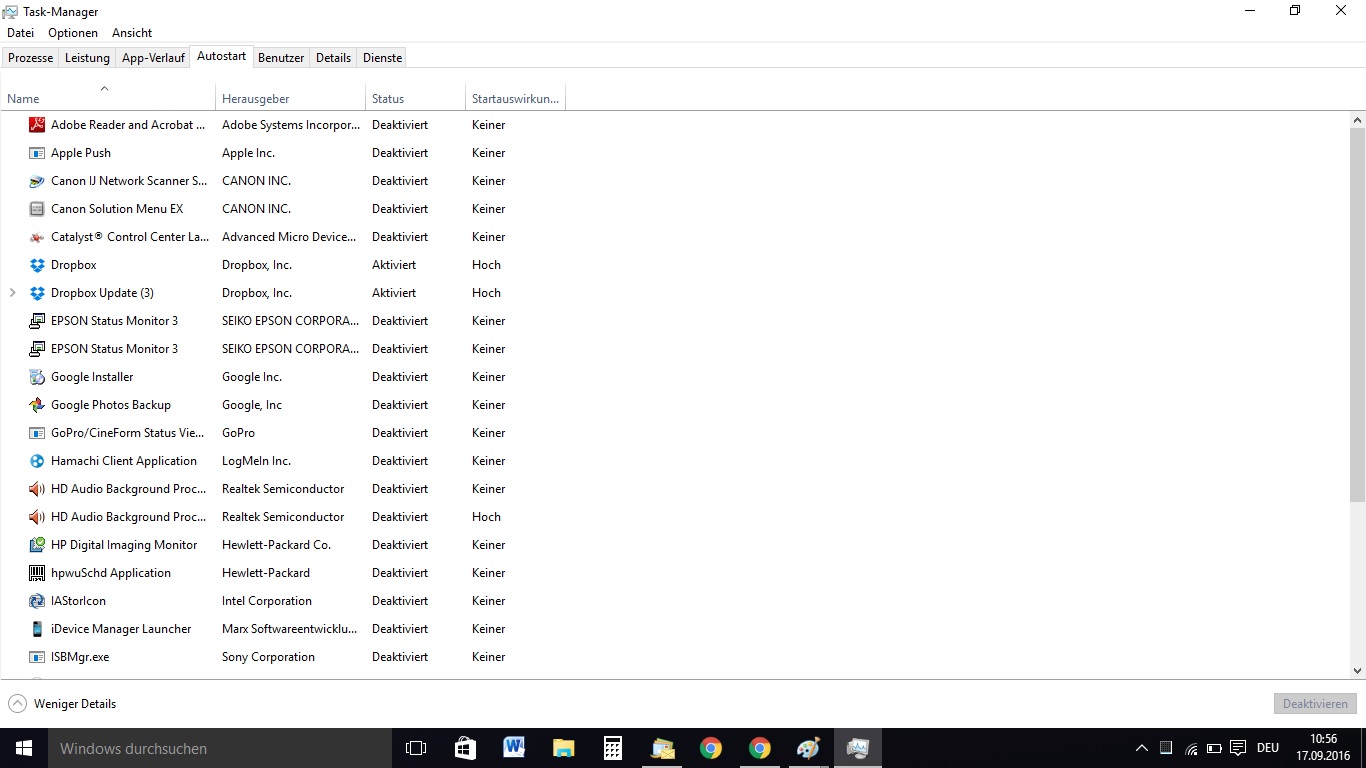
Task: Switch to the Leistung tab
Action: click(x=87, y=58)
